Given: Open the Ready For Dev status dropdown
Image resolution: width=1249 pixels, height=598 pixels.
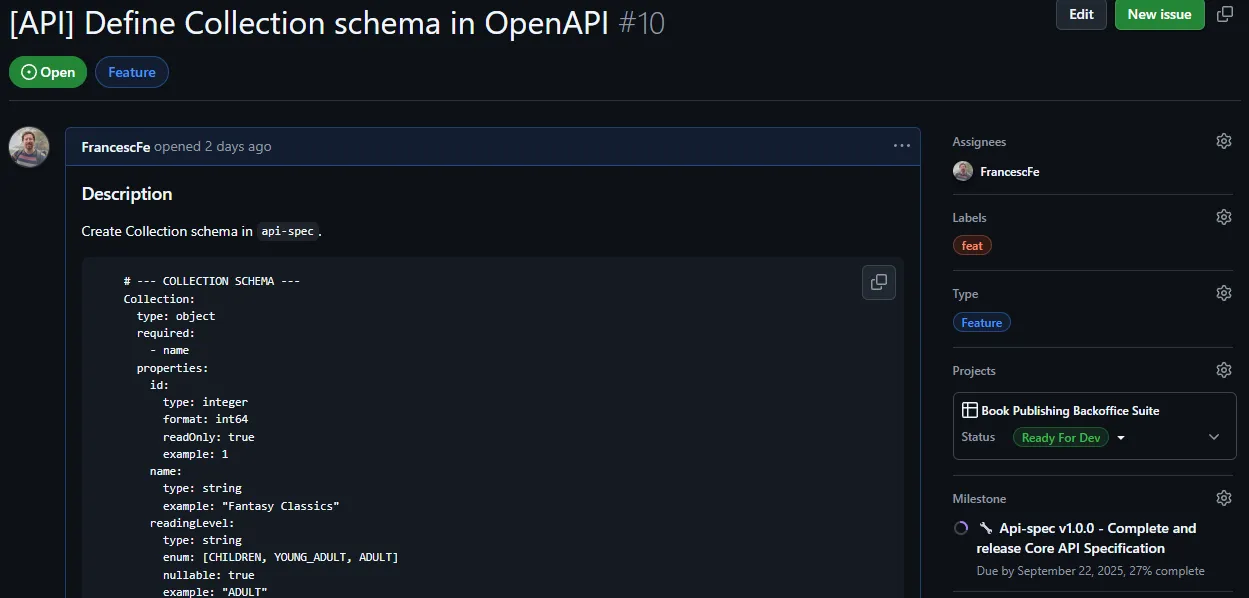Looking at the screenshot, I should [1121, 438].
